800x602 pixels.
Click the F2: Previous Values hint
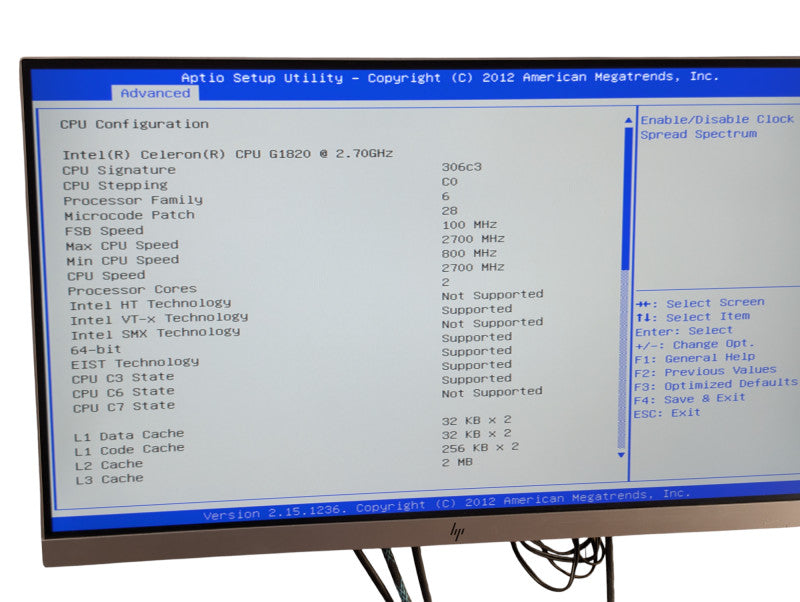coord(705,371)
